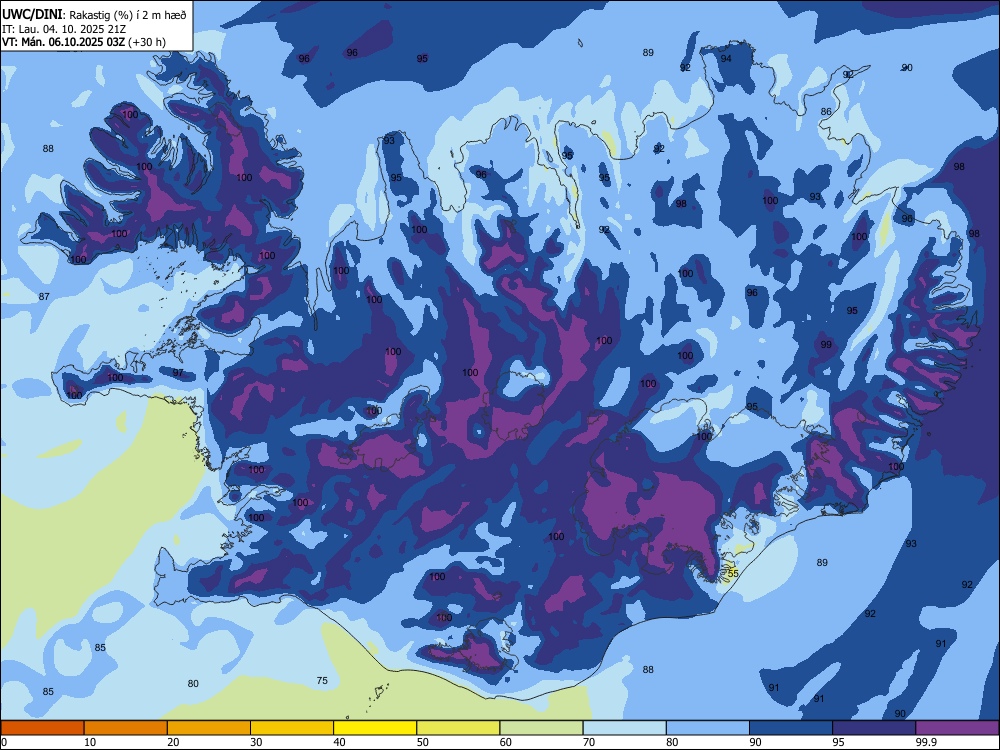This screenshot has height=750, width=1000.
Task: Click the 'UWC/DINI: Rakastig (%) í 2 m hæð' title
Action: (x=94, y=15)
